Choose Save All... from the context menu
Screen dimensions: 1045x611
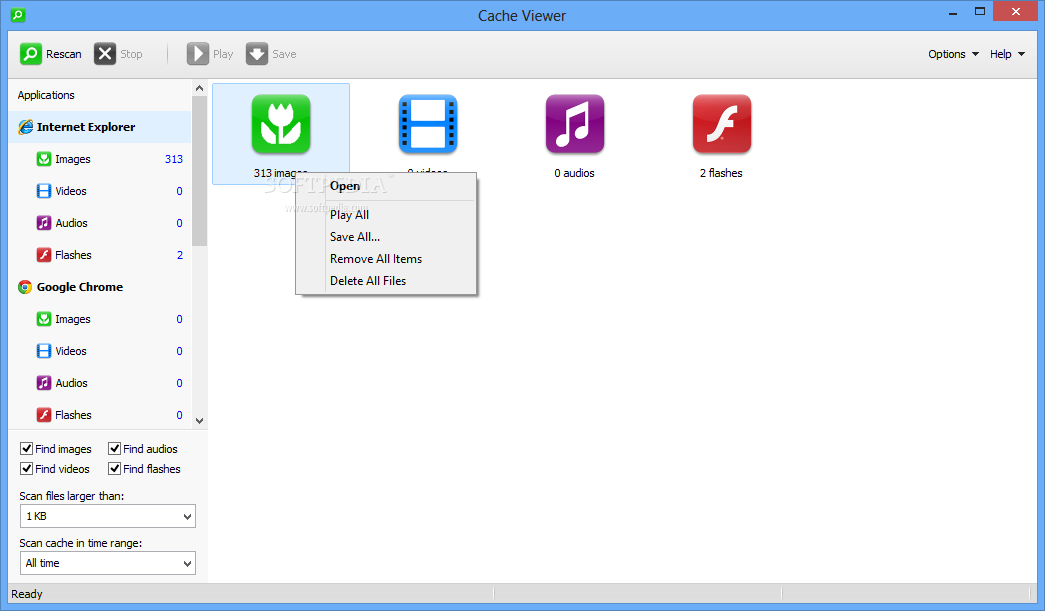point(386,237)
